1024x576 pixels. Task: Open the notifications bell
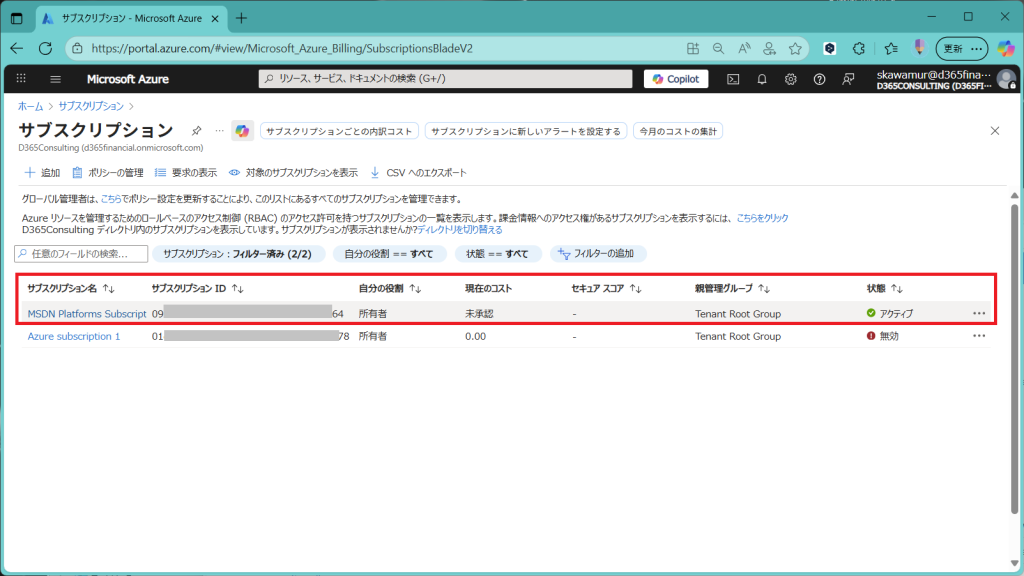pyautogui.click(x=762, y=79)
